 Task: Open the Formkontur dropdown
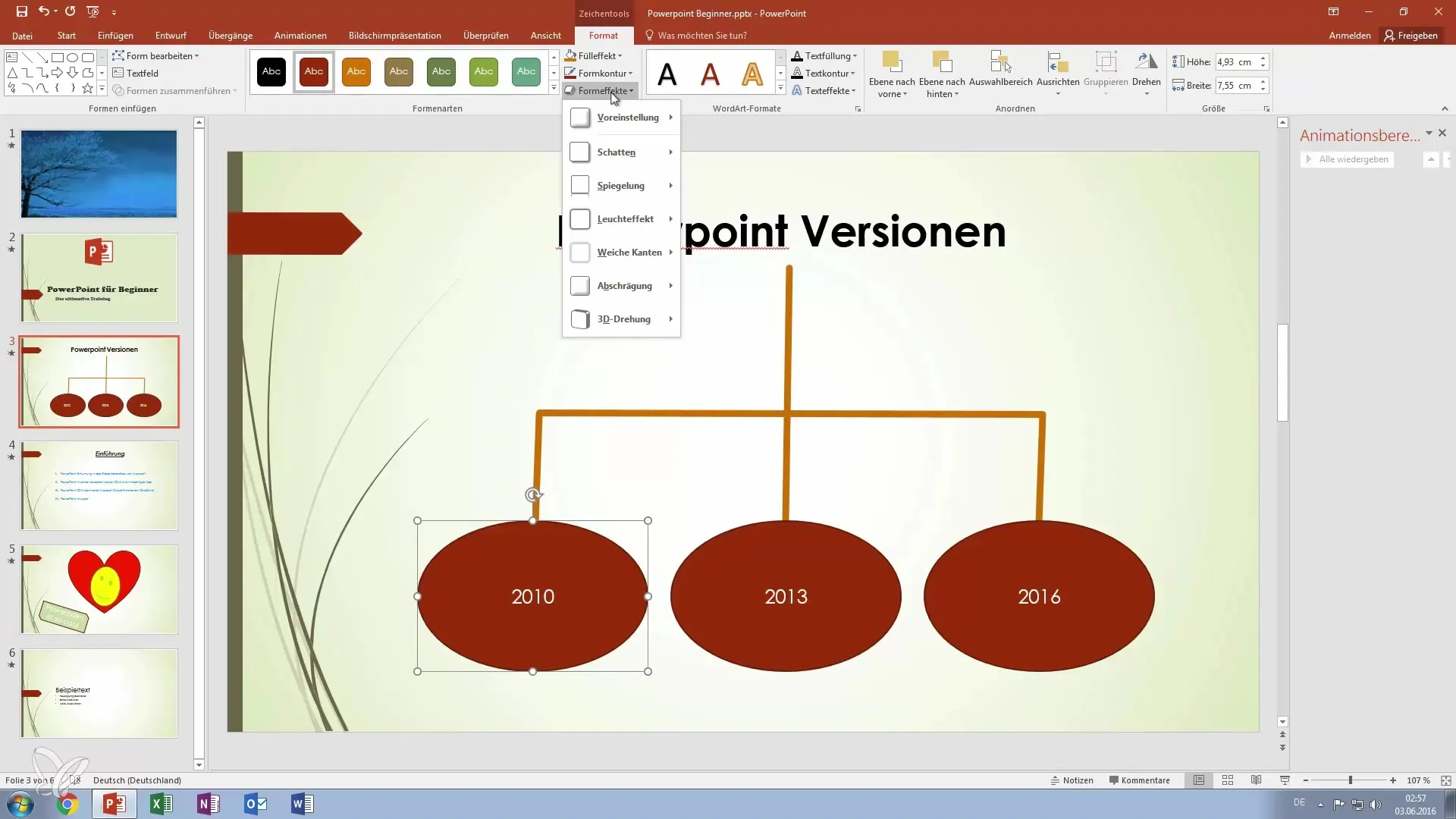click(599, 74)
